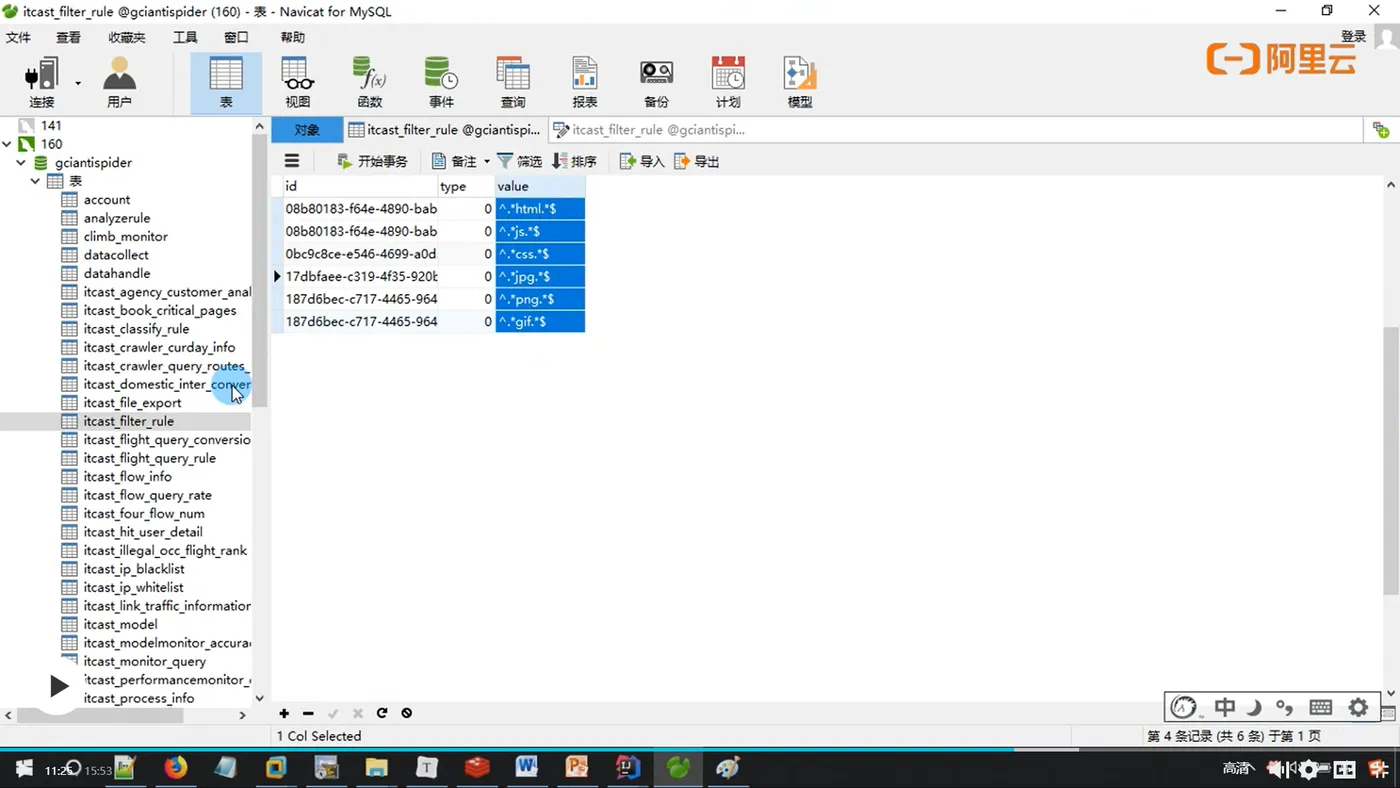Click the 备注 memo button

click(455, 161)
